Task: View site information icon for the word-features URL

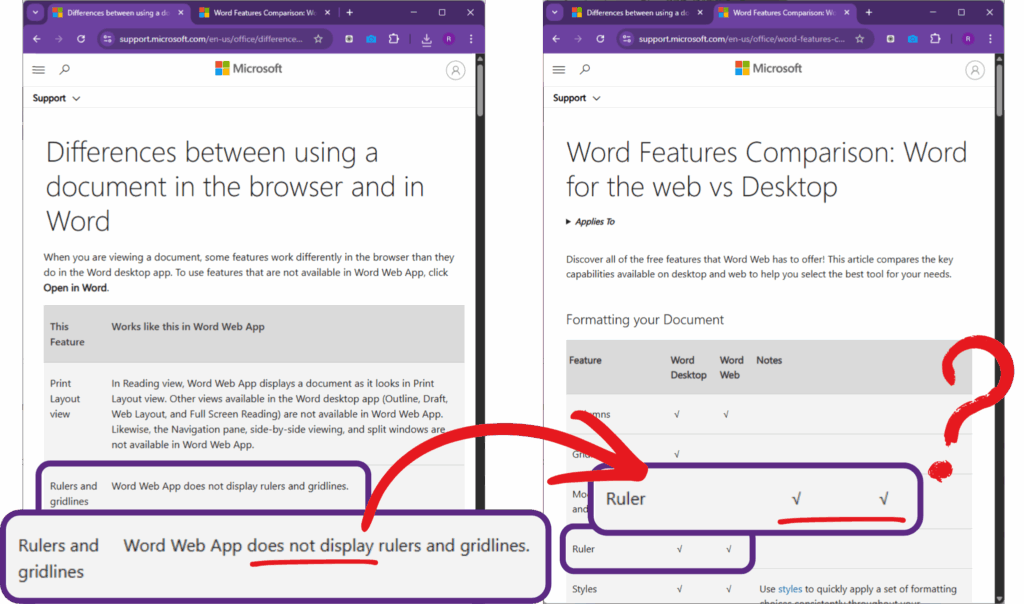Action: pyautogui.click(x=627, y=39)
